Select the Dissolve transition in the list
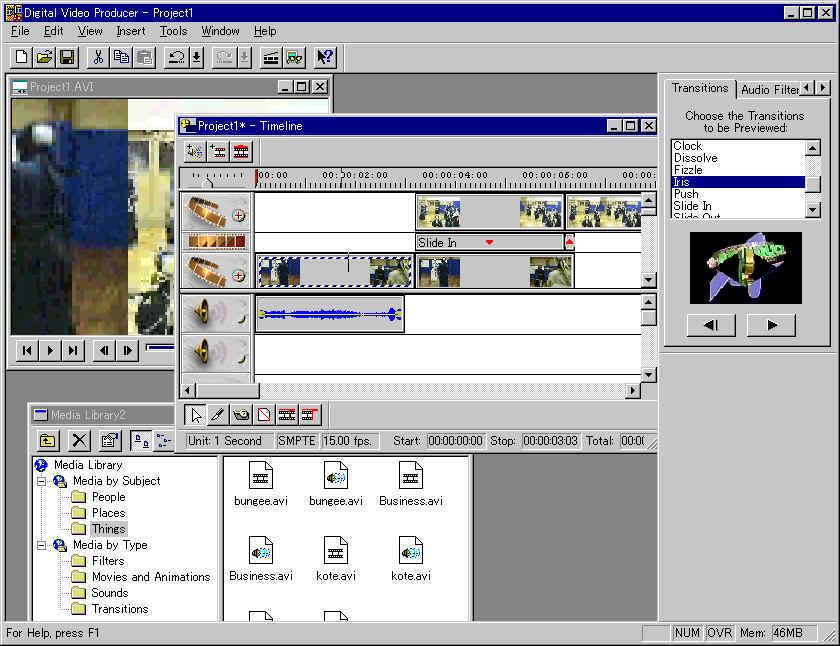 [x=695, y=158]
